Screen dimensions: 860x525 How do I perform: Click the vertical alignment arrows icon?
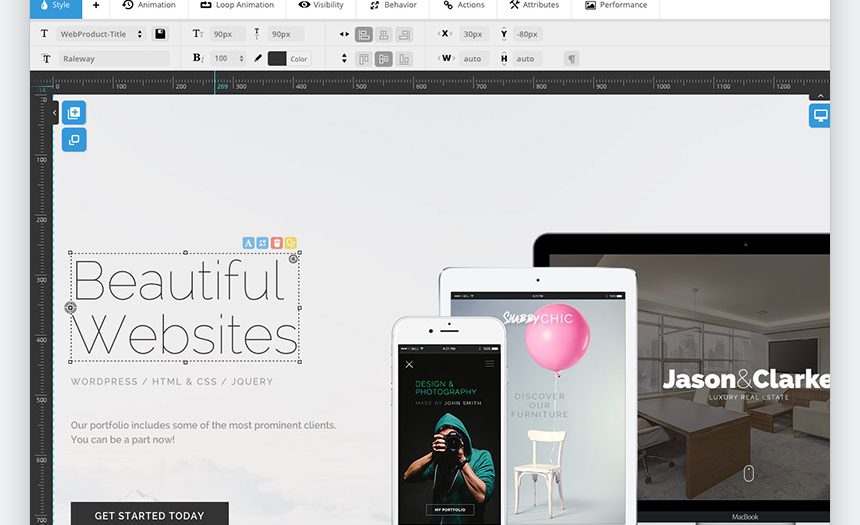tap(344, 58)
